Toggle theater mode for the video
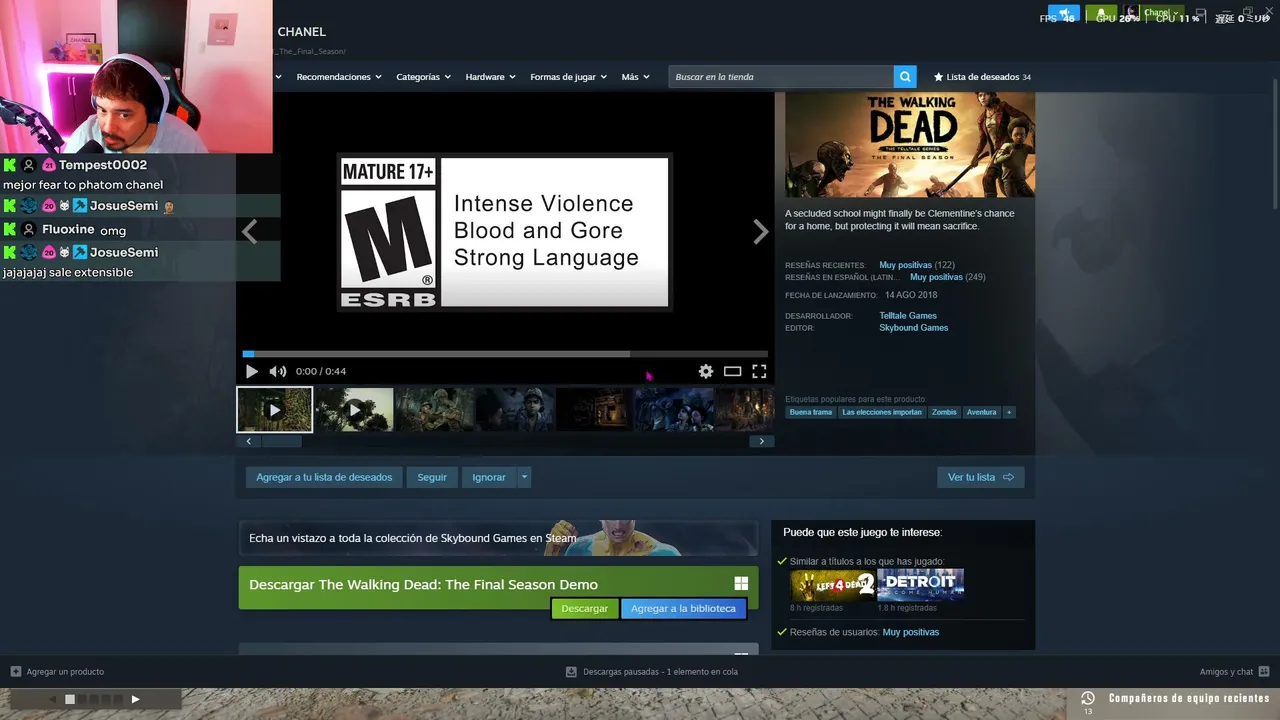Image resolution: width=1280 pixels, height=720 pixels. (733, 371)
